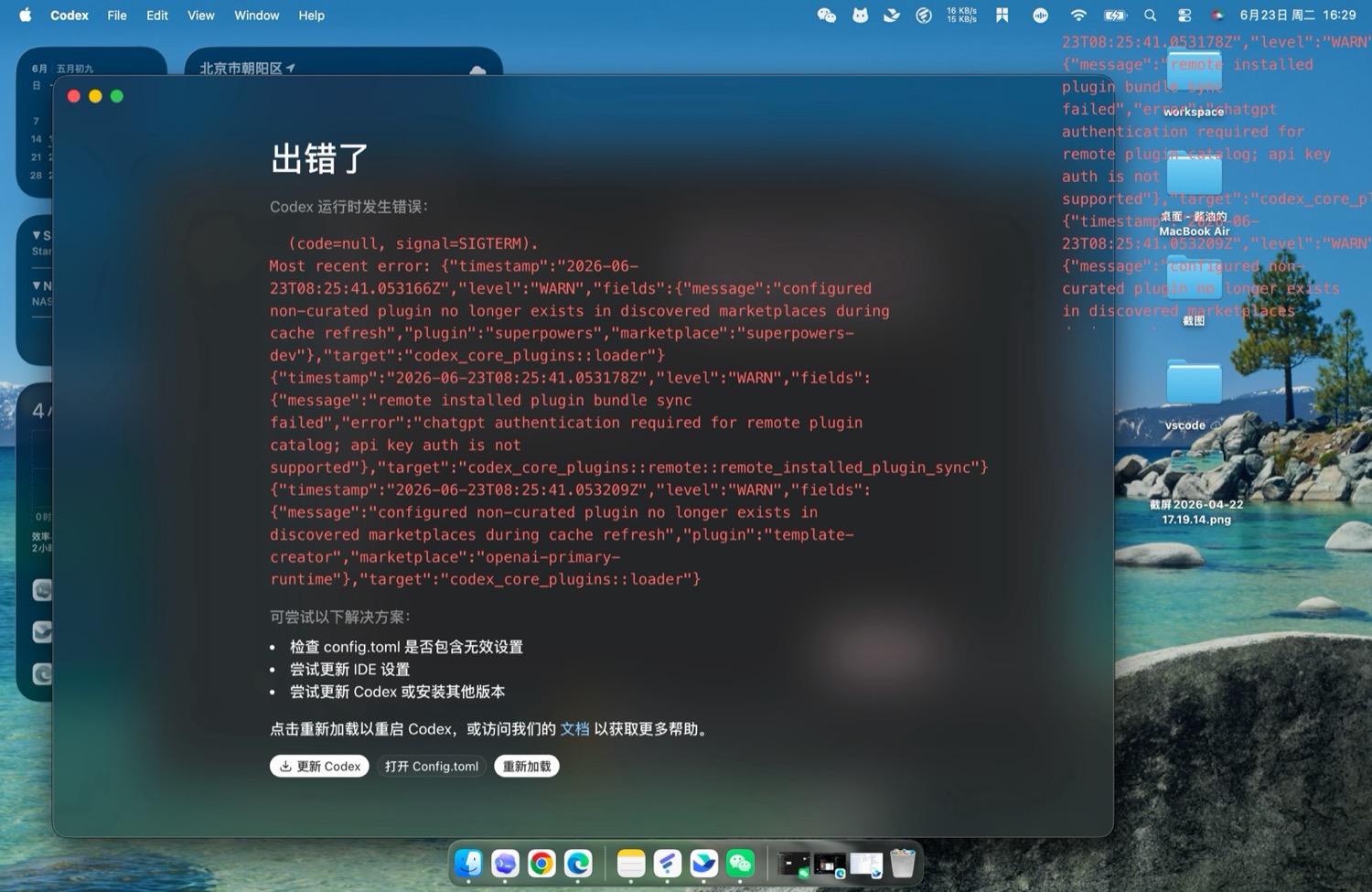Select the workspace folder on desktop

1194,84
